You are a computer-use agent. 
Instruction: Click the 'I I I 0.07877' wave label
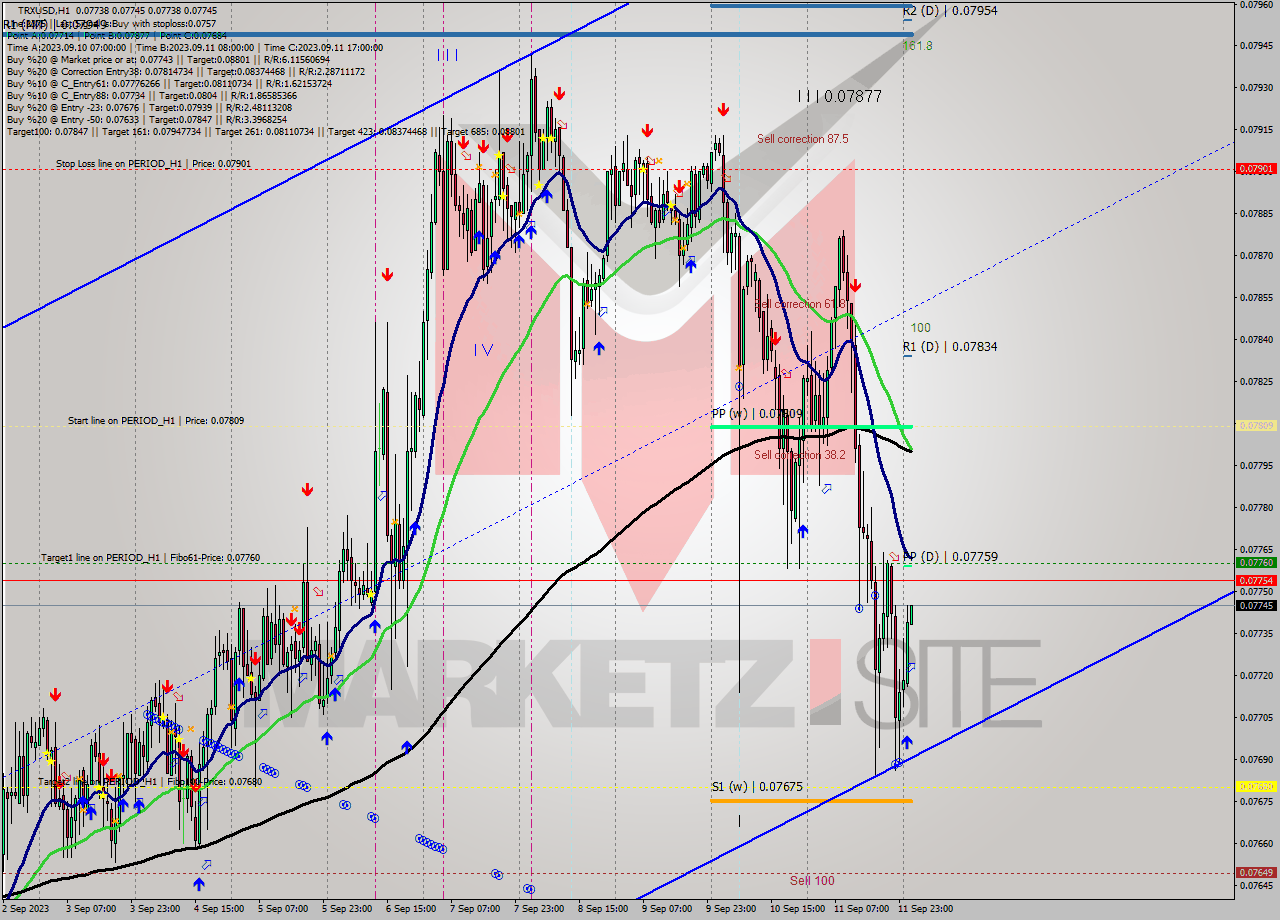840,96
